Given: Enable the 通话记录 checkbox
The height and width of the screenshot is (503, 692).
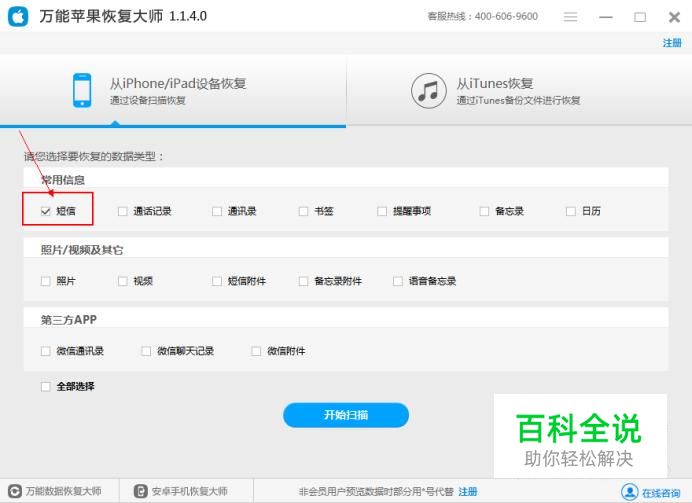Looking at the screenshot, I should 123,211.
